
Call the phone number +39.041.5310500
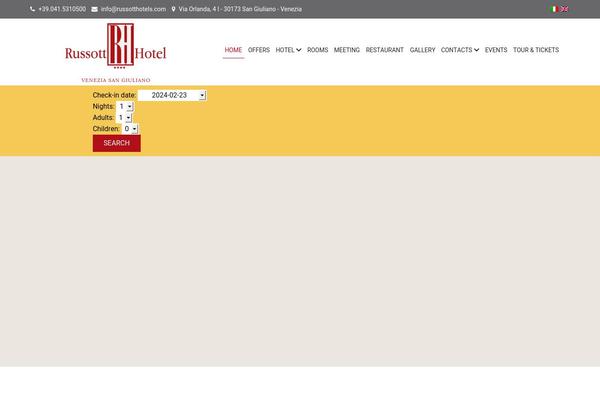[x=62, y=9]
